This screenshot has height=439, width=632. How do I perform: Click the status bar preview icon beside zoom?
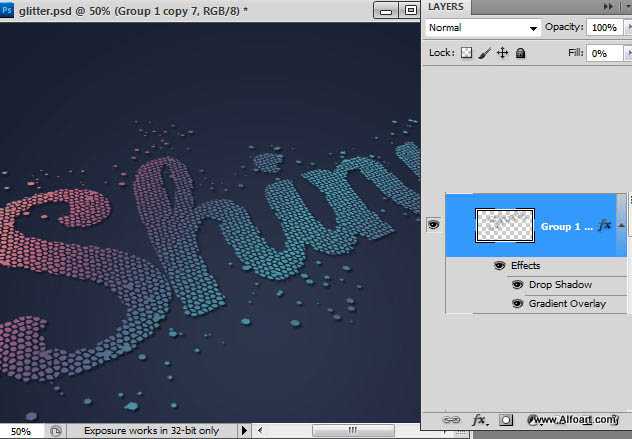56,431
